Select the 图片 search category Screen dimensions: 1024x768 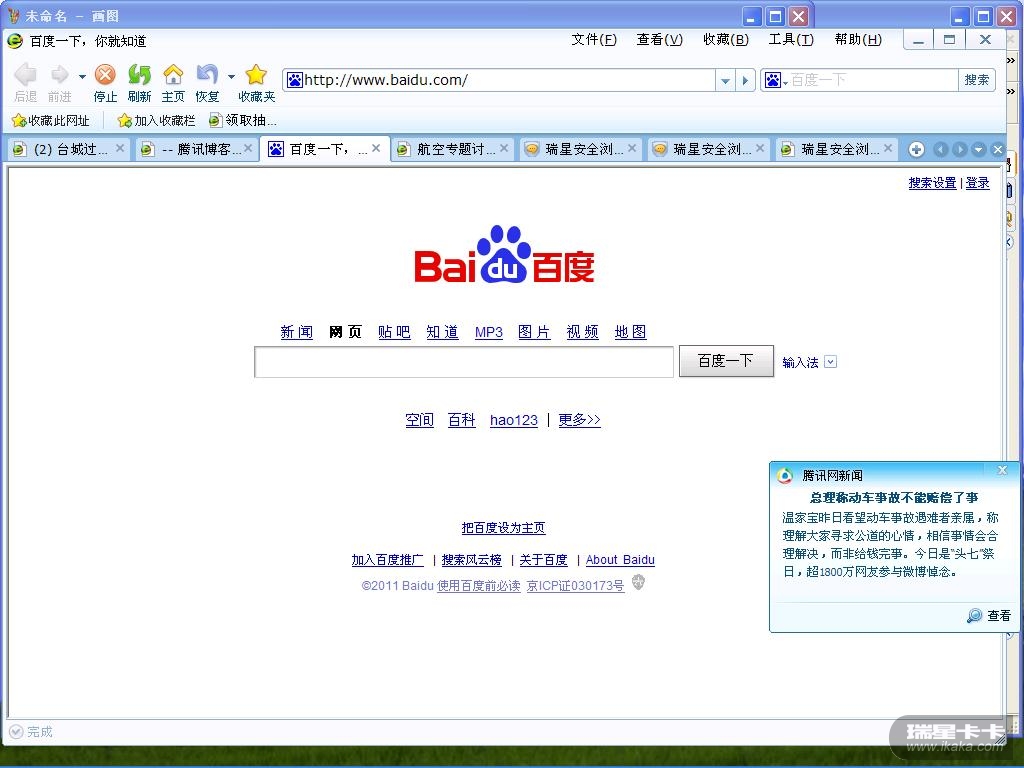tap(534, 332)
